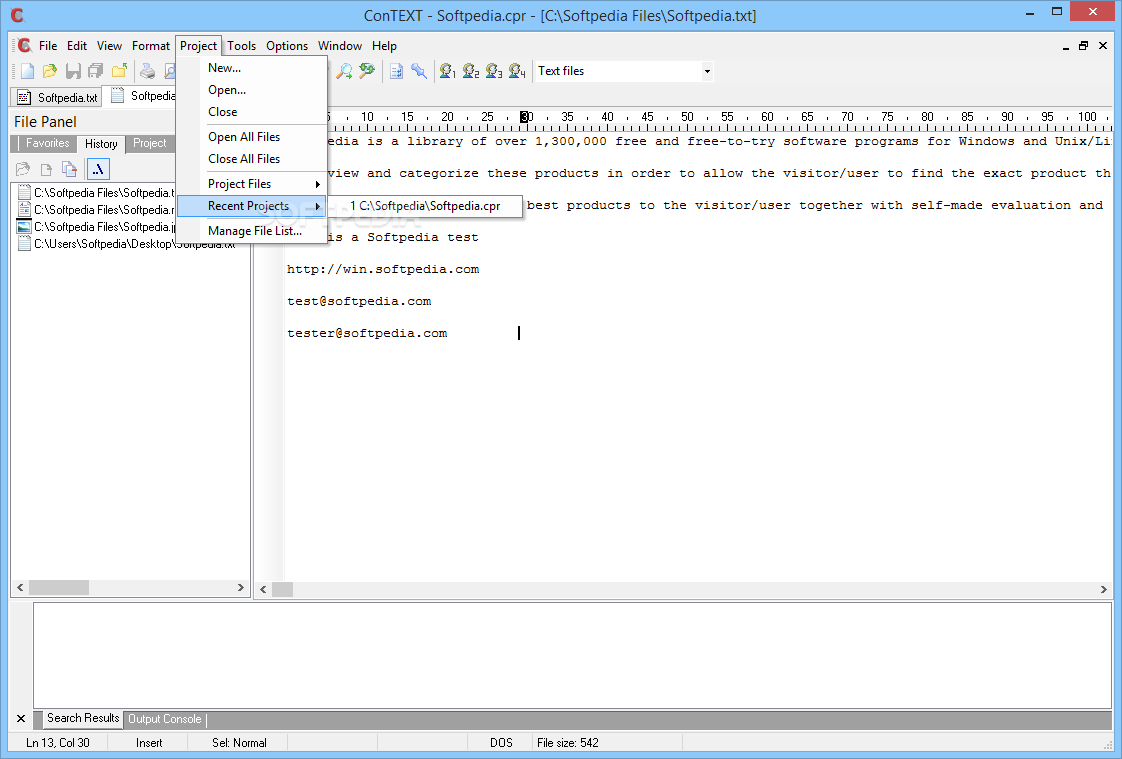This screenshot has width=1122, height=759.
Task: Open the Tools menu
Action: pyautogui.click(x=242, y=46)
